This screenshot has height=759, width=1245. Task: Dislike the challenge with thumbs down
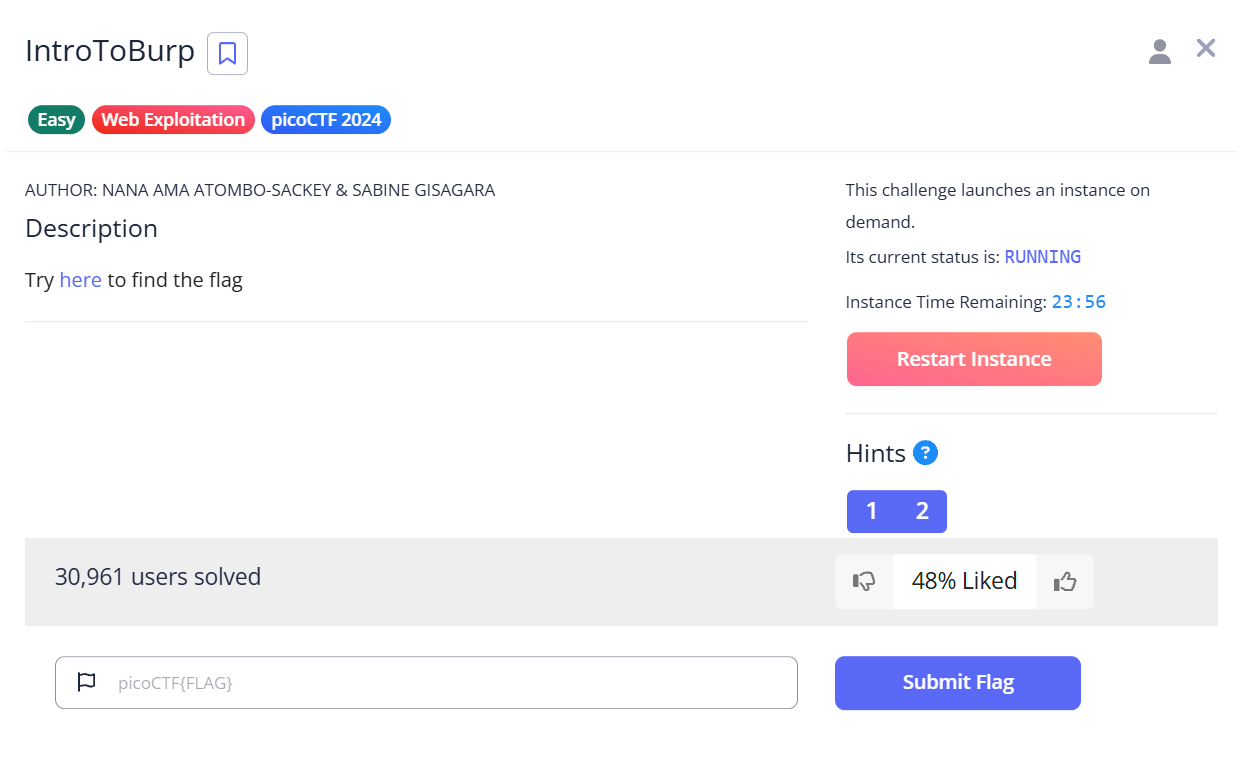[864, 581]
